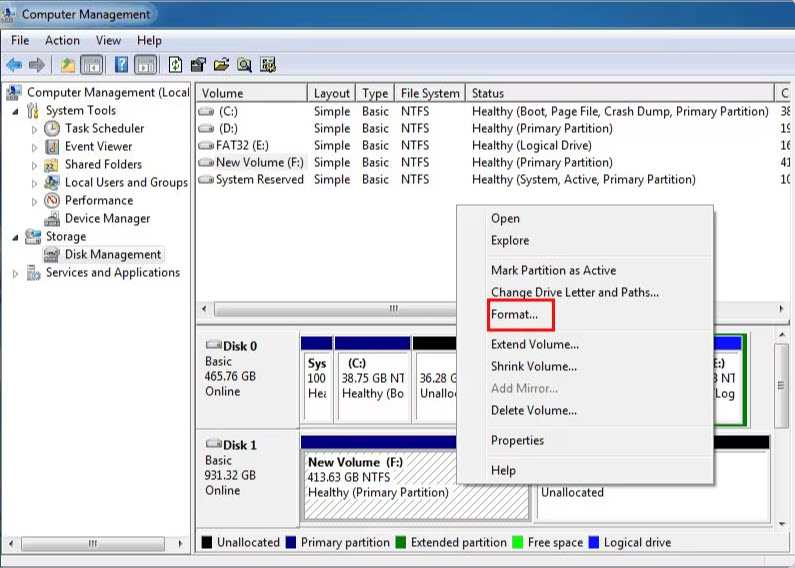Image resolution: width=795 pixels, height=568 pixels.
Task: Click the Up One Level folder icon
Action: click(67, 65)
